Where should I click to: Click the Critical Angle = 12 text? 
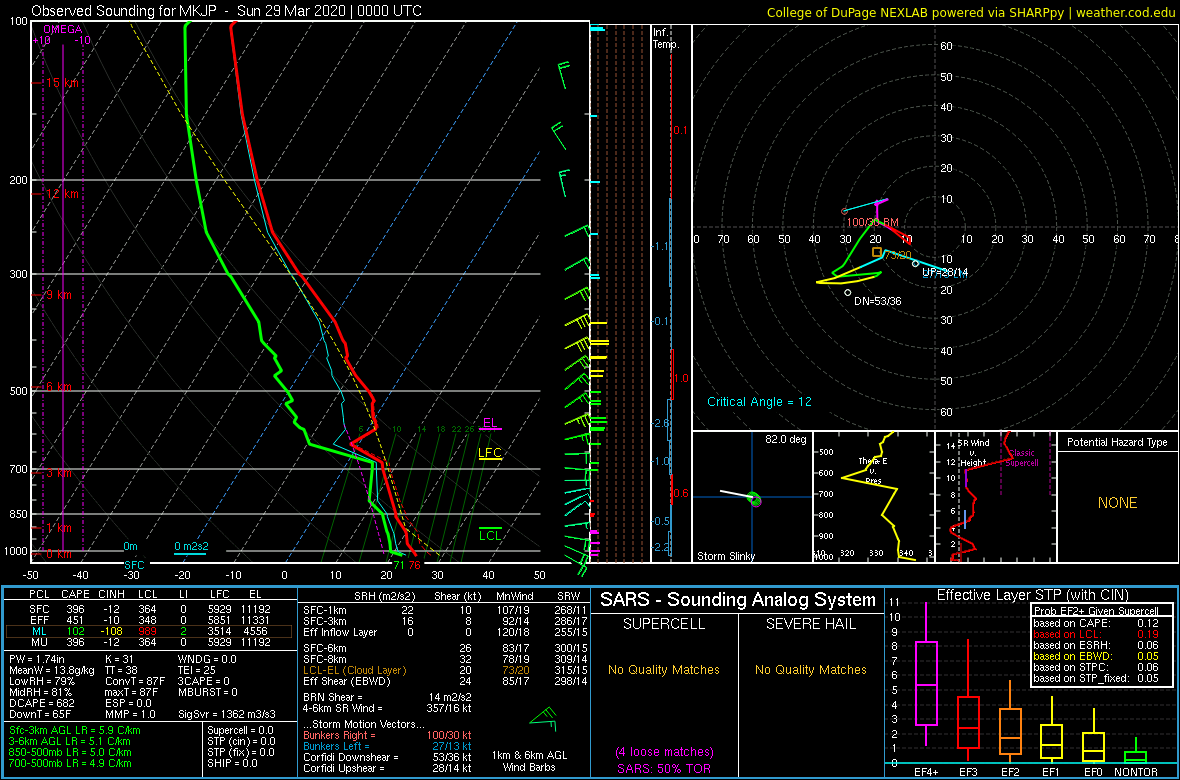(759, 402)
